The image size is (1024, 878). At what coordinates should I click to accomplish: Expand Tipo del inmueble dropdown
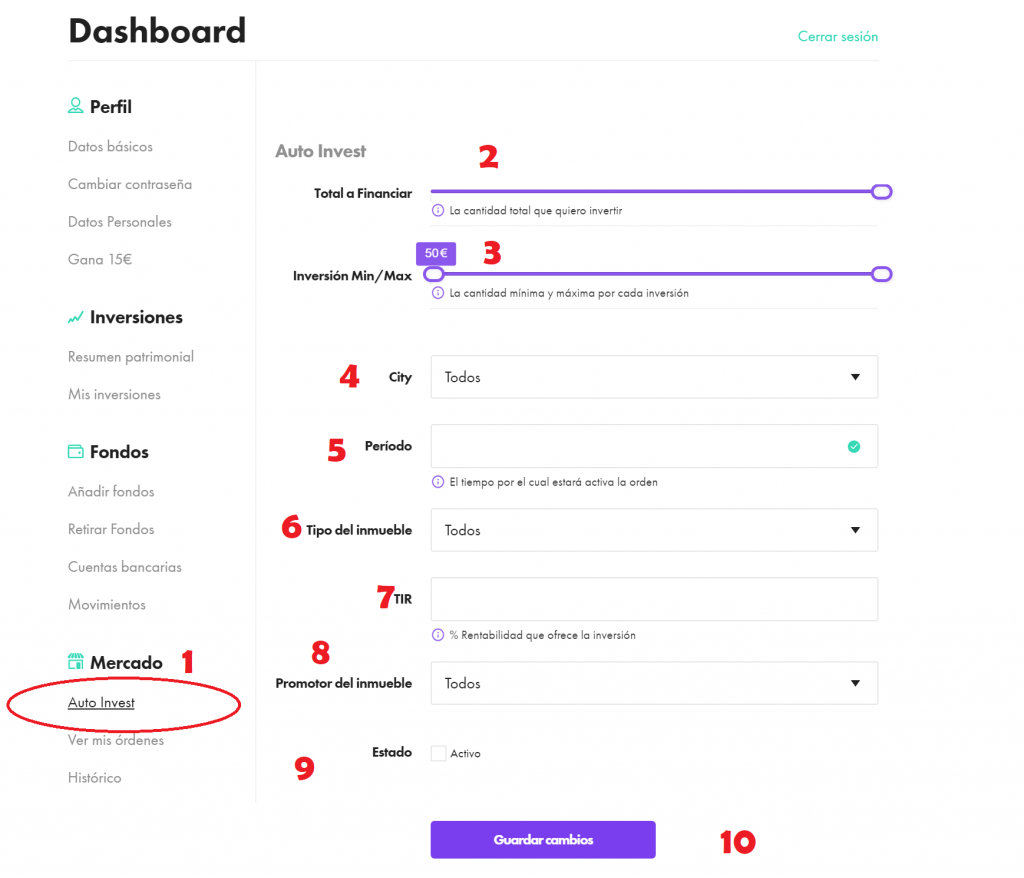[x=654, y=530]
